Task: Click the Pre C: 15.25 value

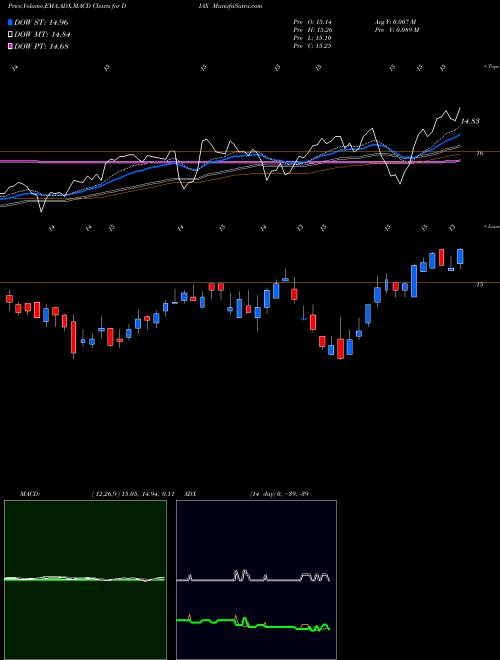Action: [x=313, y=46]
